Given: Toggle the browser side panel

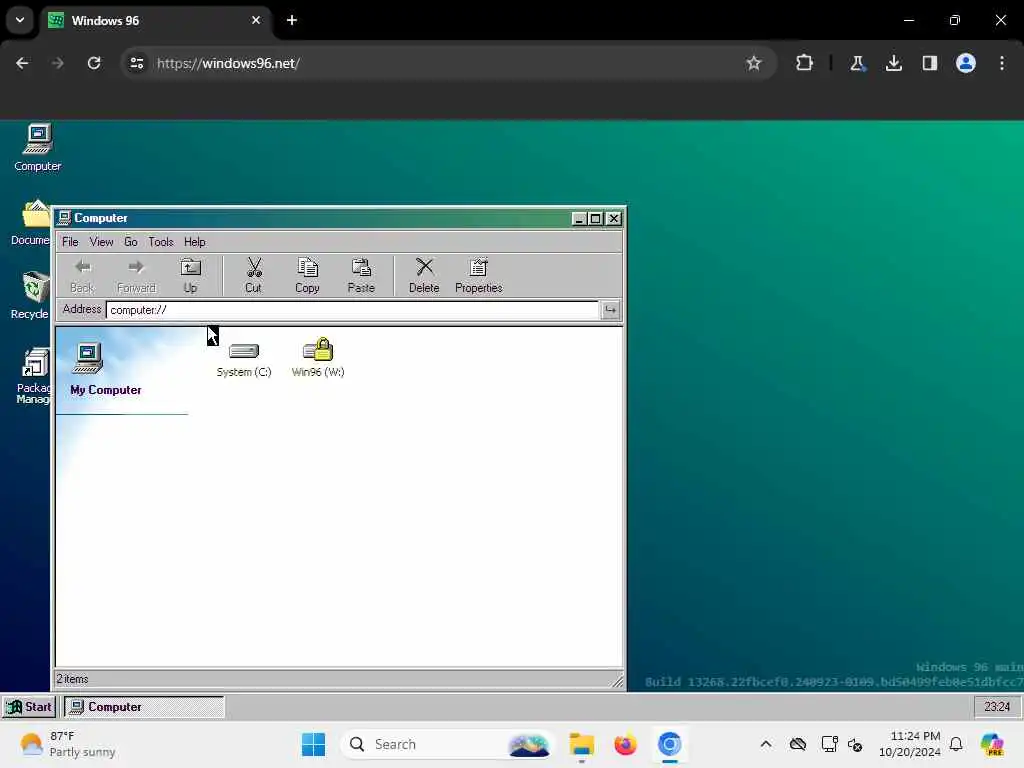Looking at the screenshot, I should [x=930, y=63].
